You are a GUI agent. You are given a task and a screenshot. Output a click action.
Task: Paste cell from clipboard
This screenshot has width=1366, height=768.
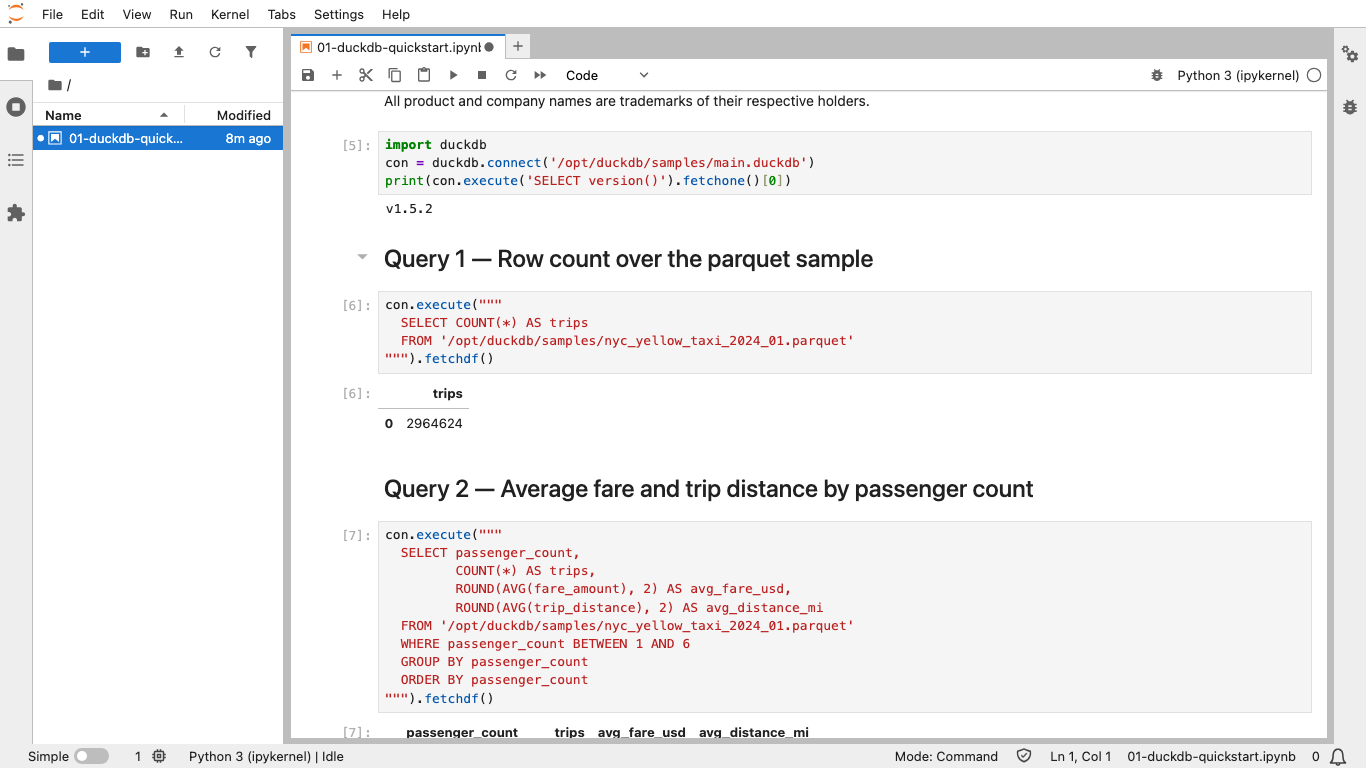(x=424, y=75)
